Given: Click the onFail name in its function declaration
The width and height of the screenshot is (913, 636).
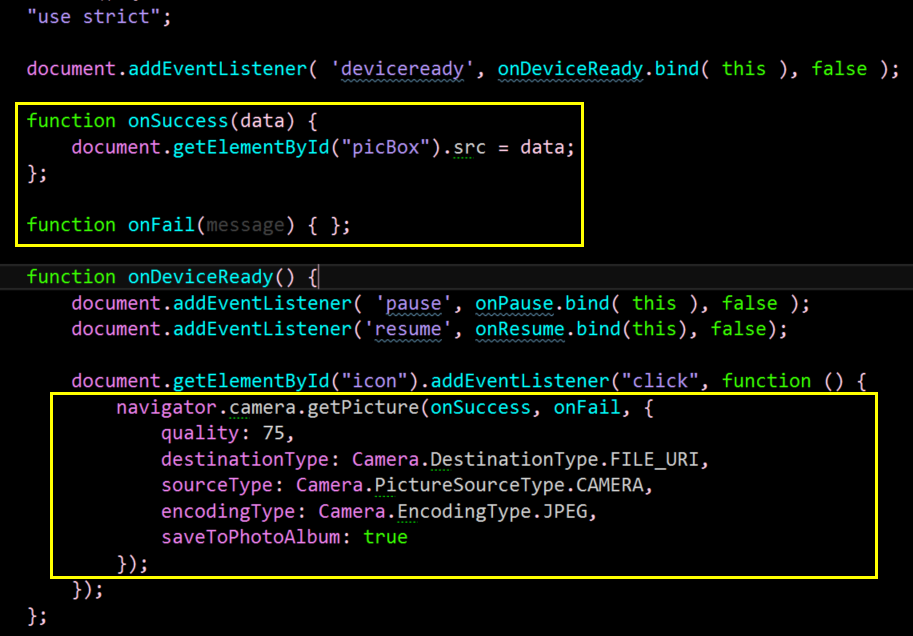Looking at the screenshot, I should click(x=161, y=225).
